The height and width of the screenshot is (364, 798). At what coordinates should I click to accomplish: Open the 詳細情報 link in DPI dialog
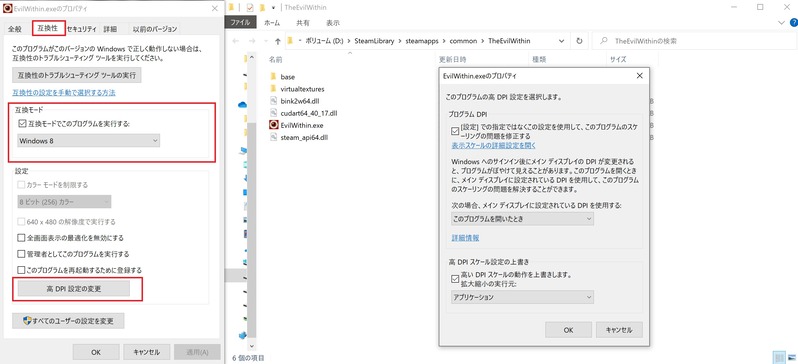pyautogui.click(x=465, y=238)
